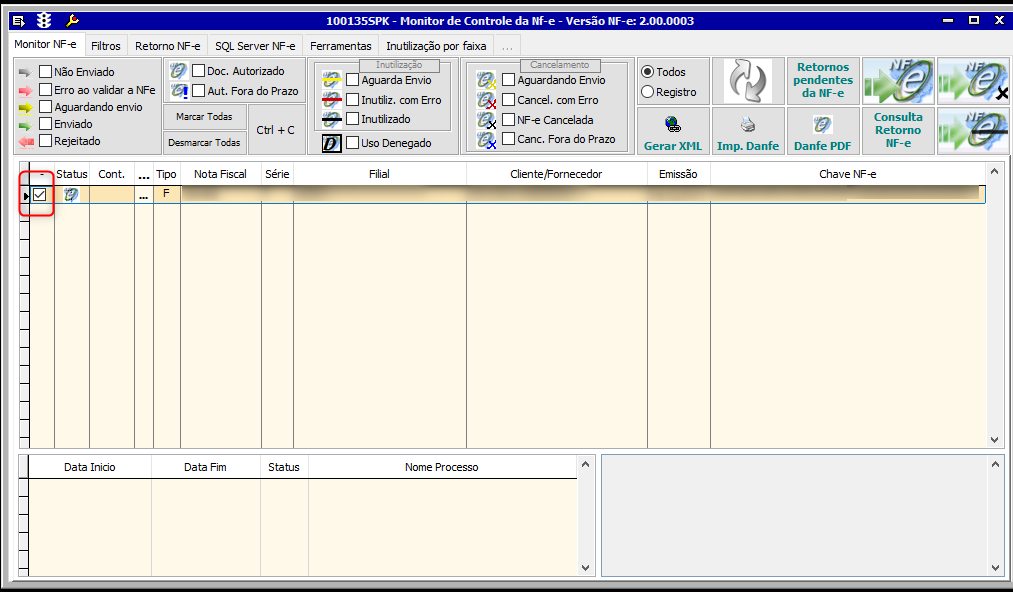
Task: Click the grid's vertical scrollbar down arrow
Action: pos(994,439)
